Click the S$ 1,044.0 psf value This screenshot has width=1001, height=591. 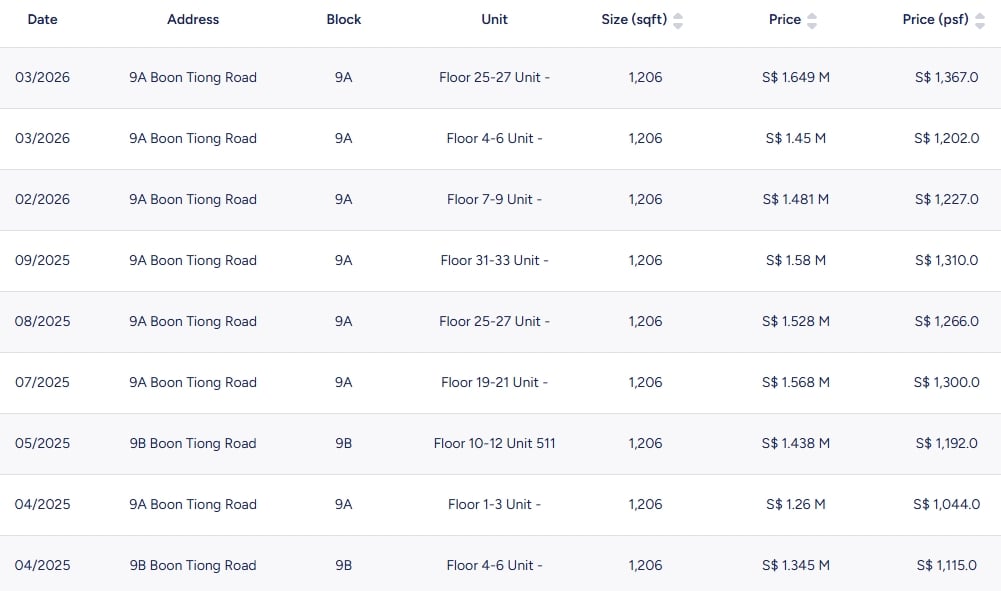946,504
